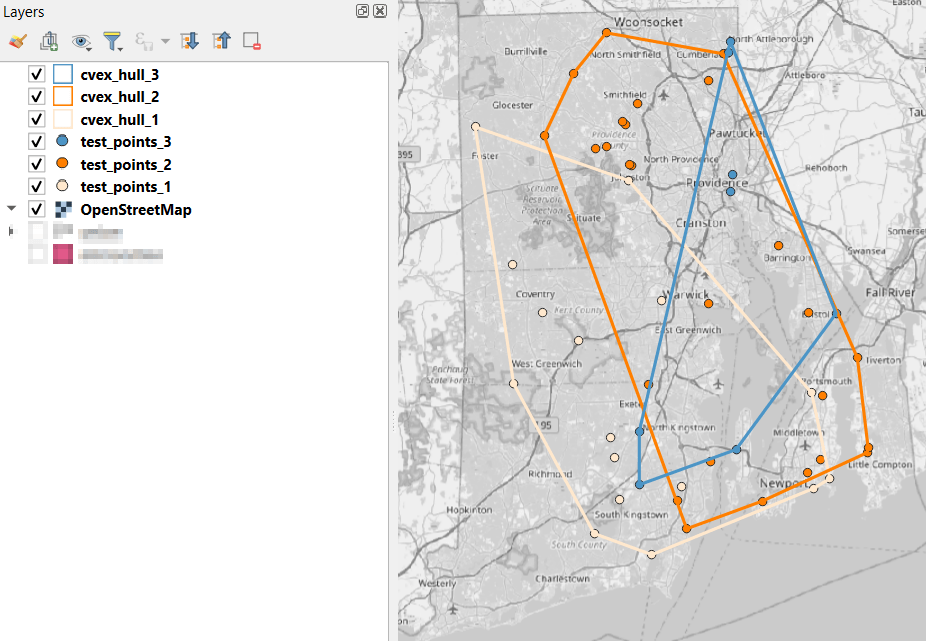Click the Remove Layer/Group icon
This screenshot has width=926, height=641.
(x=252, y=41)
